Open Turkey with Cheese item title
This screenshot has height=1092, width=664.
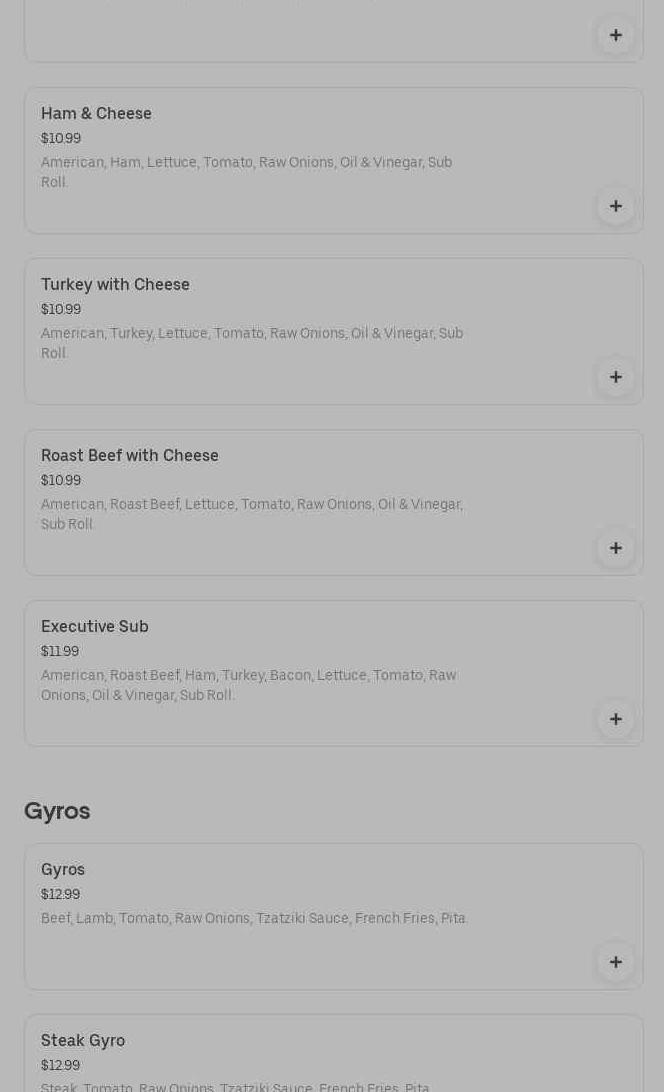(x=115, y=285)
